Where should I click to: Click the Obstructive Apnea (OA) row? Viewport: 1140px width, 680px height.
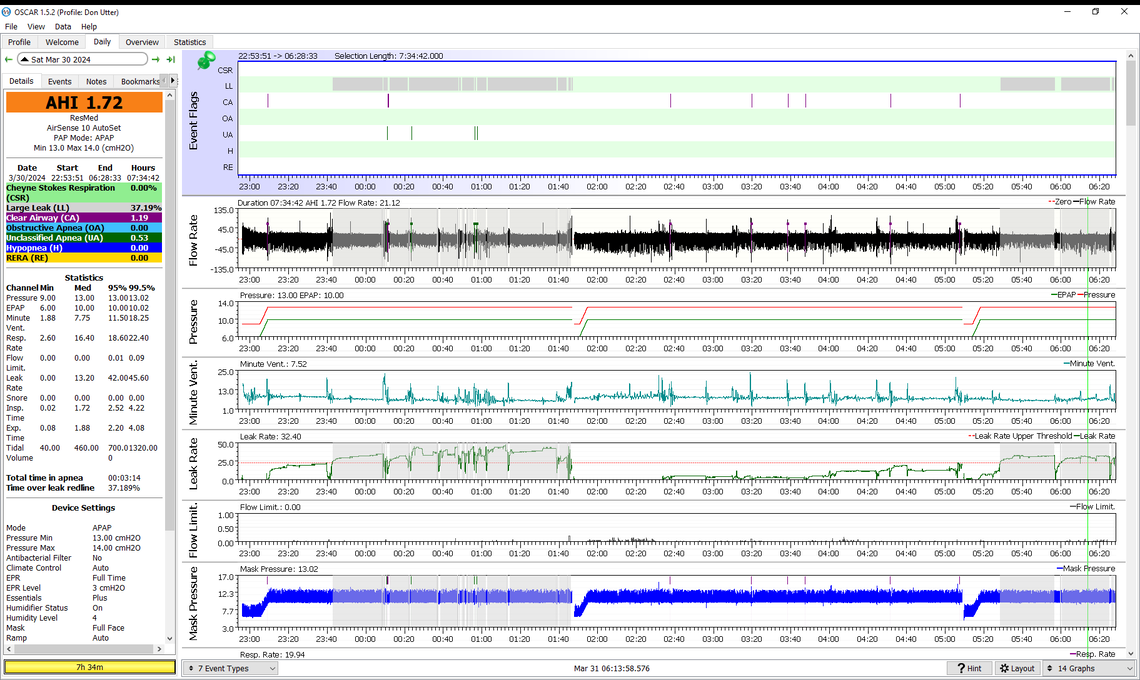pos(84,228)
